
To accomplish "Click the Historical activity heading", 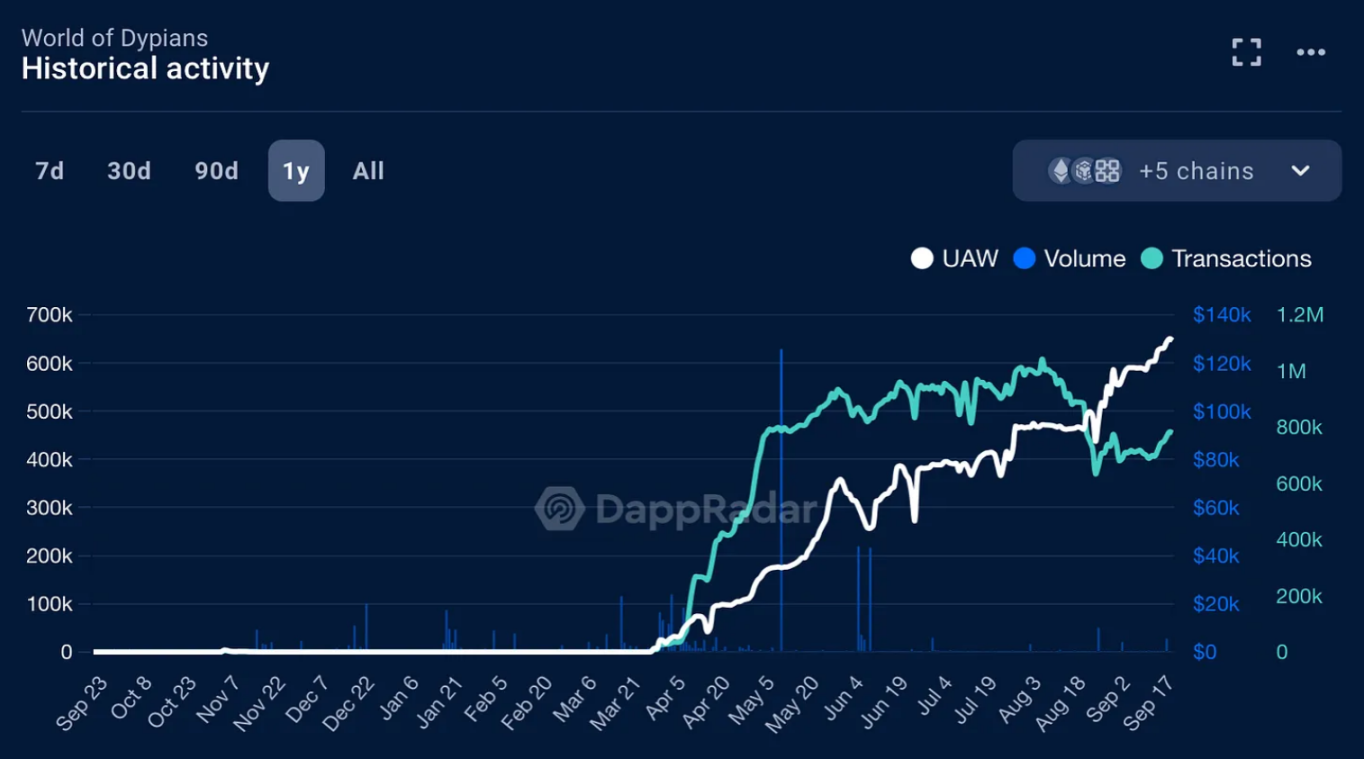I will click(x=145, y=69).
